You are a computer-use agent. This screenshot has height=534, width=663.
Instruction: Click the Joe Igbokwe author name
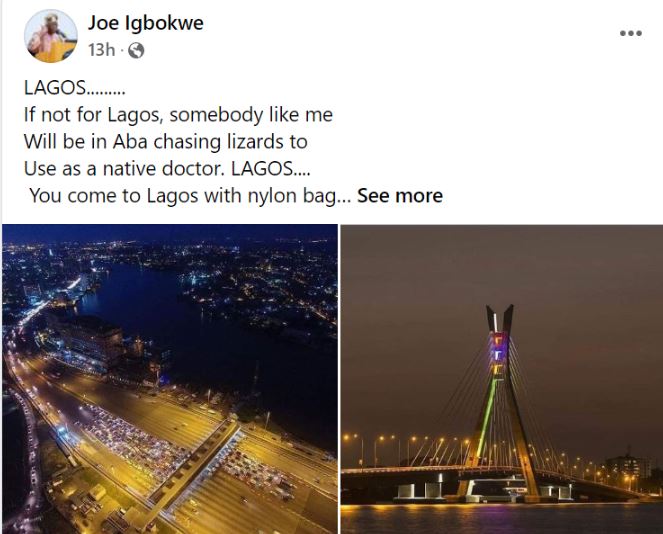pyautogui.click(x=145, y=23)
